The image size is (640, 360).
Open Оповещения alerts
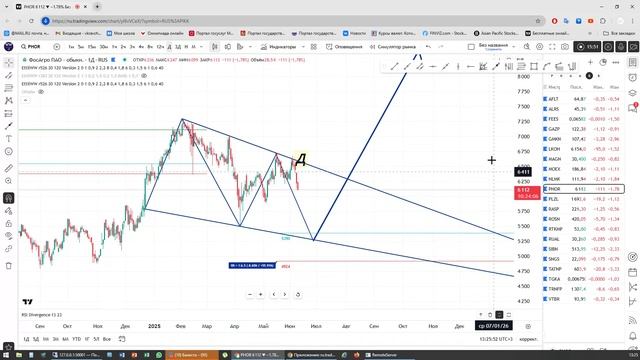pyautogui.click(x=344, y=47)
